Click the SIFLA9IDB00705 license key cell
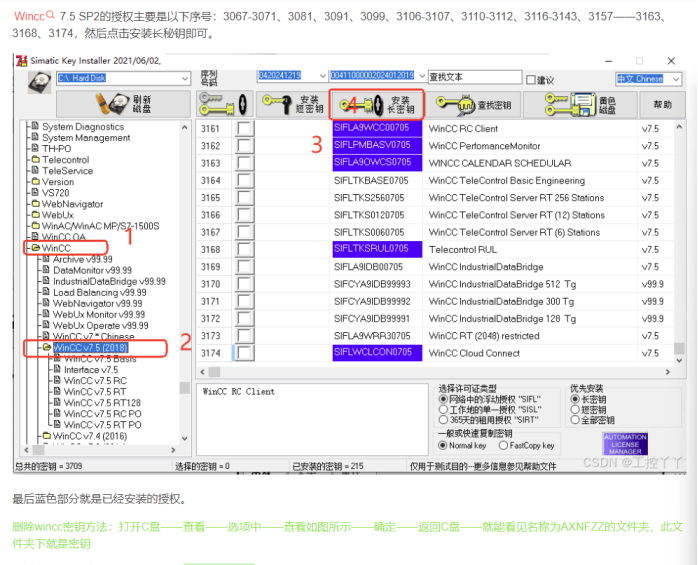This screenshot has height=565, width=698. [369, 267]
